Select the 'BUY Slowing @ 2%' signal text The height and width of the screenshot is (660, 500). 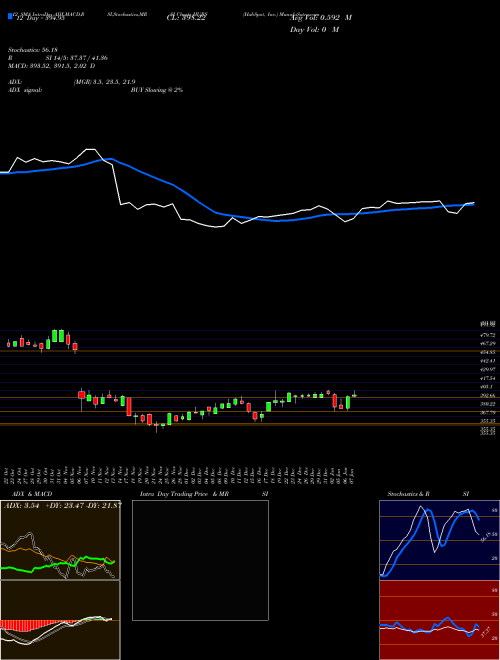tap(157, 90)
